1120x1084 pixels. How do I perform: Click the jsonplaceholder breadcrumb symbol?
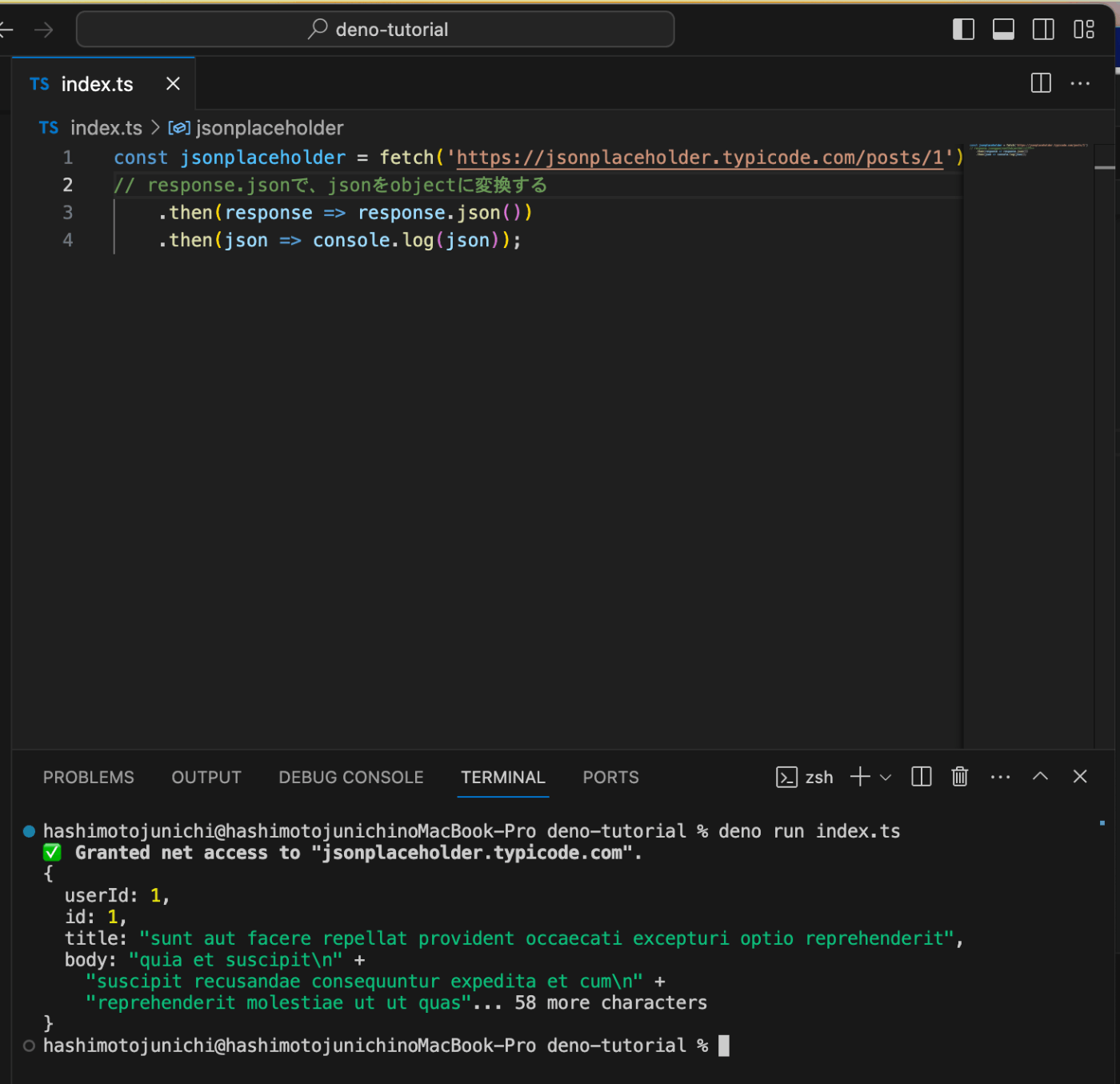coord(269,128)
